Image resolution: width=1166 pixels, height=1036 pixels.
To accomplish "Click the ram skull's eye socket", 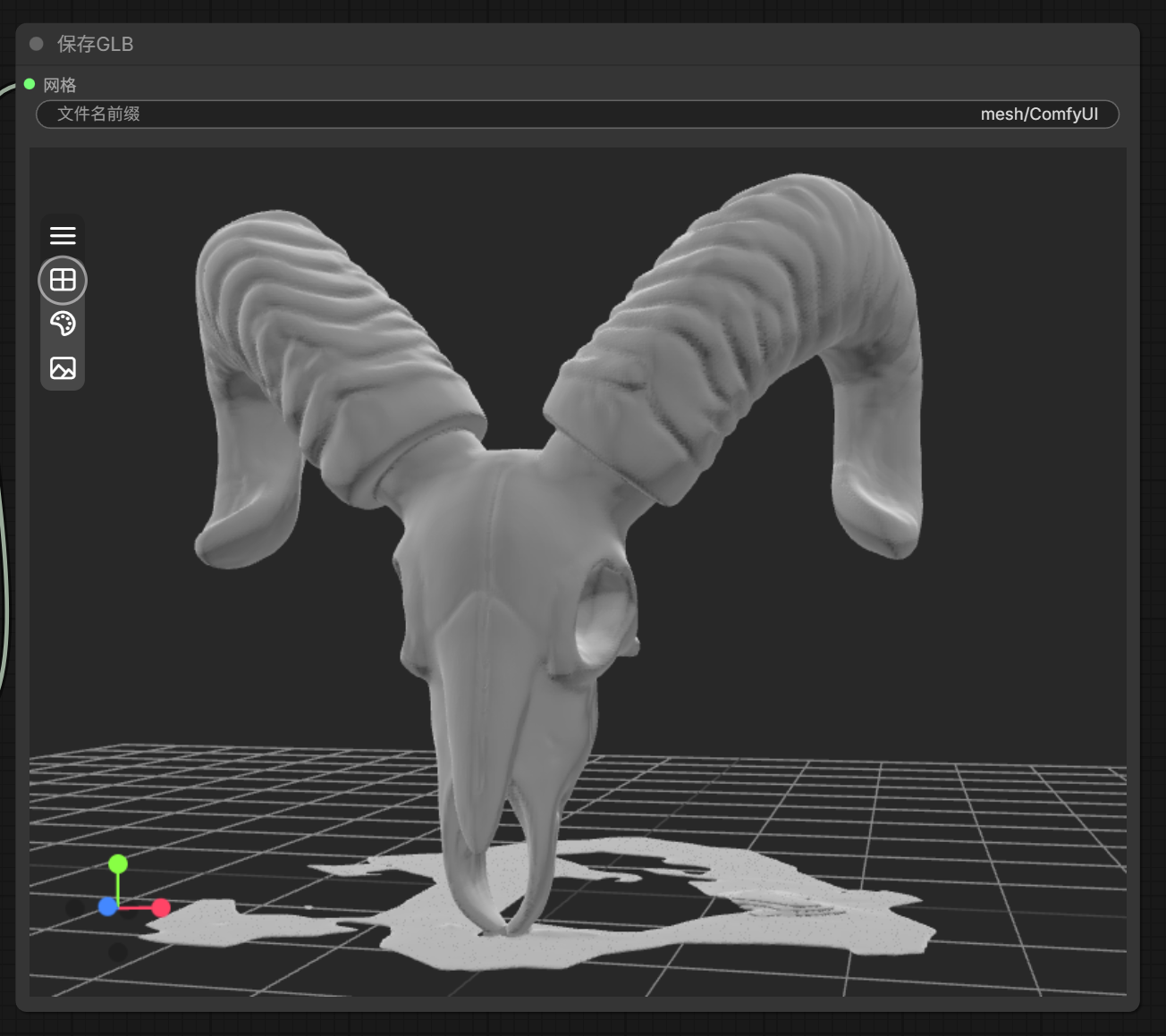I will coord(603,612).
